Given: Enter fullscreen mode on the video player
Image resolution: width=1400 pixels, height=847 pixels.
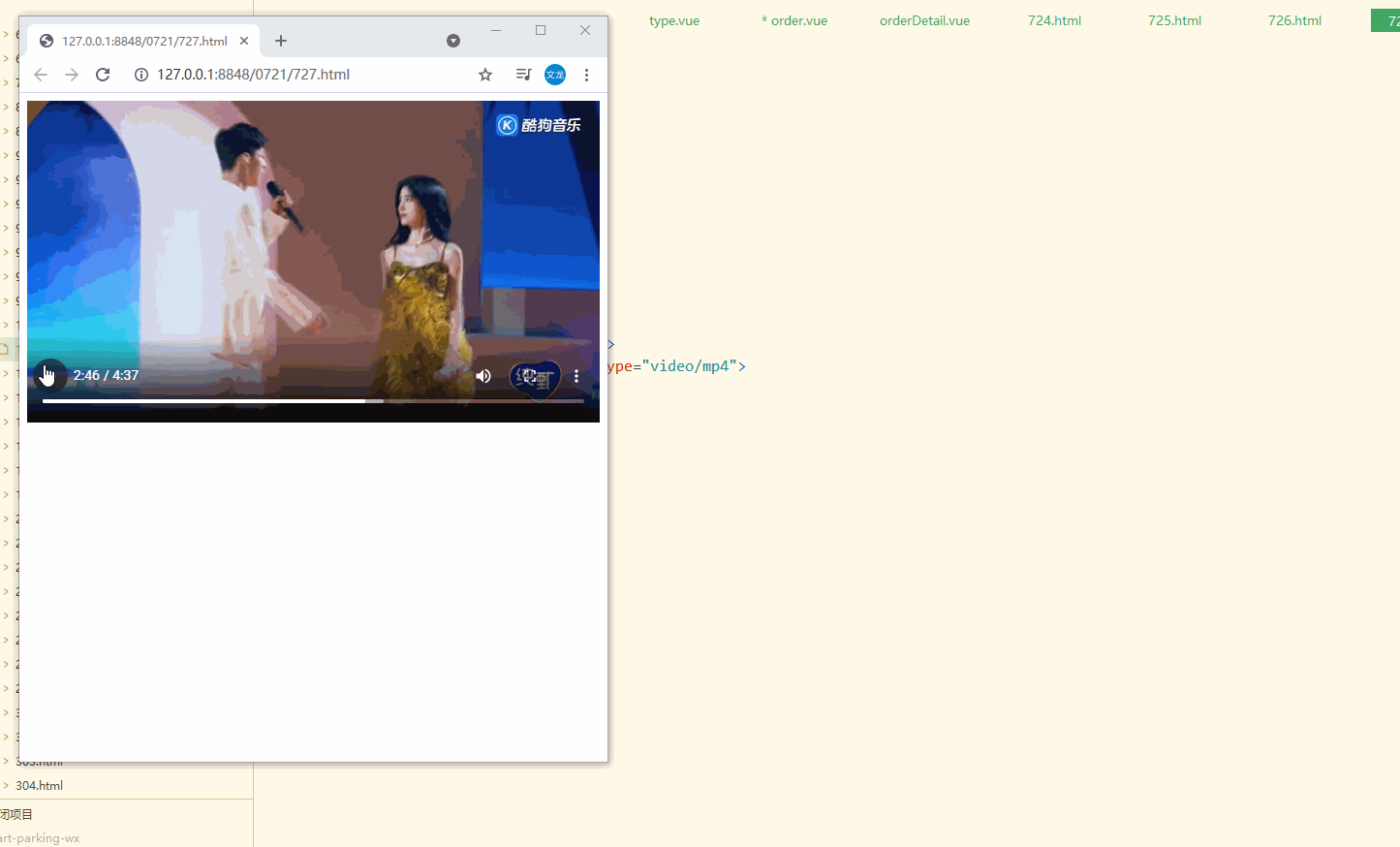Looking at the screenshot, I should point(530,376).
